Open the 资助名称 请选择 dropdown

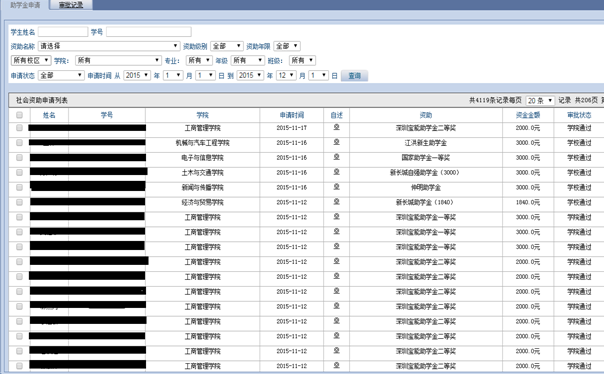[109, 46]
